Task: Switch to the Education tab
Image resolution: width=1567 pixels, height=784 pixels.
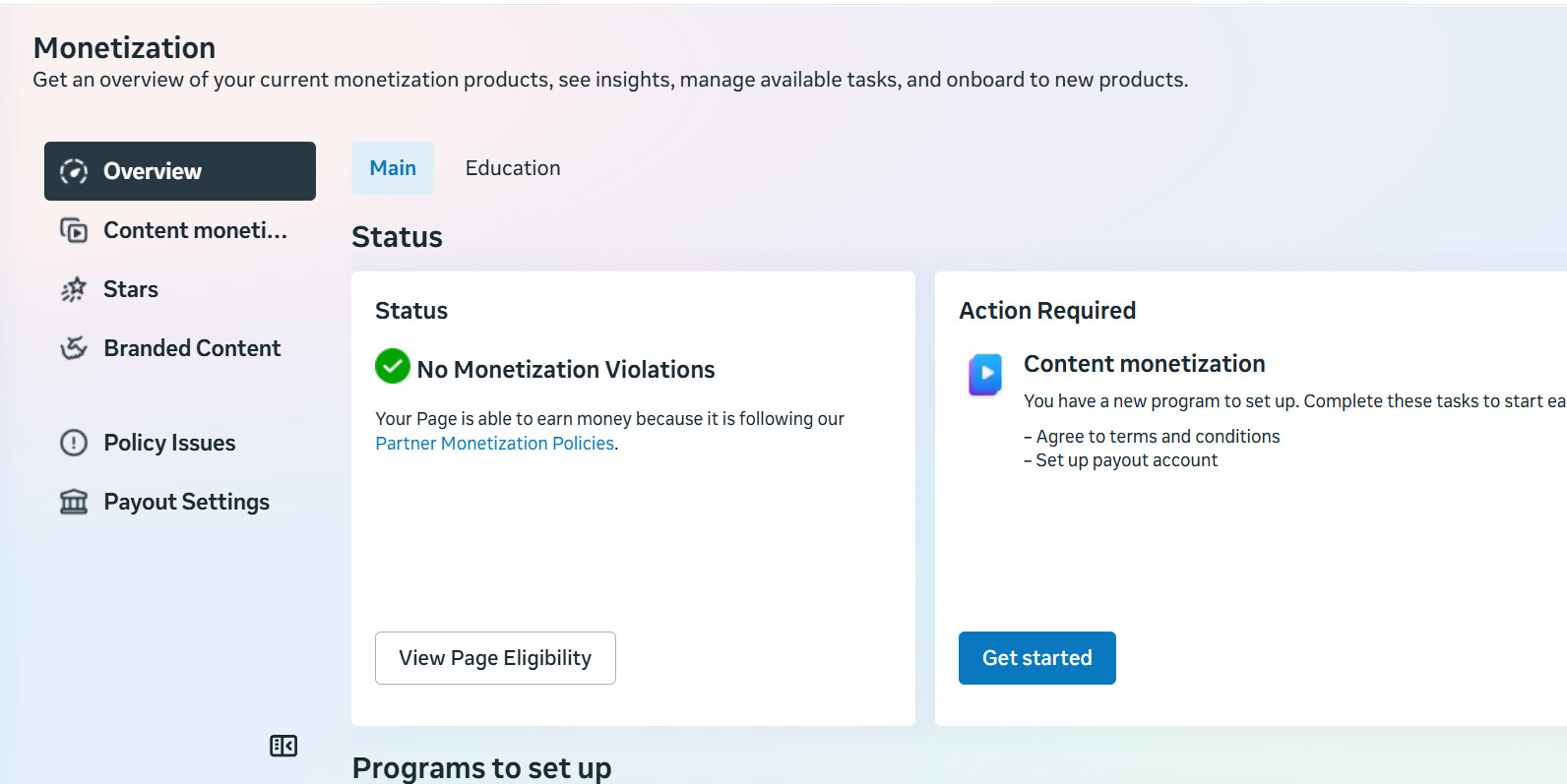Action: point(513,168)
